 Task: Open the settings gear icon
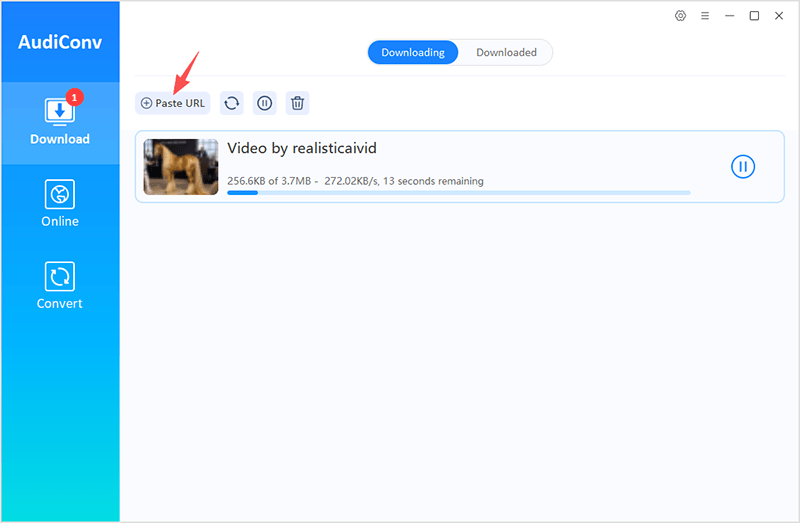coord(680,16)
